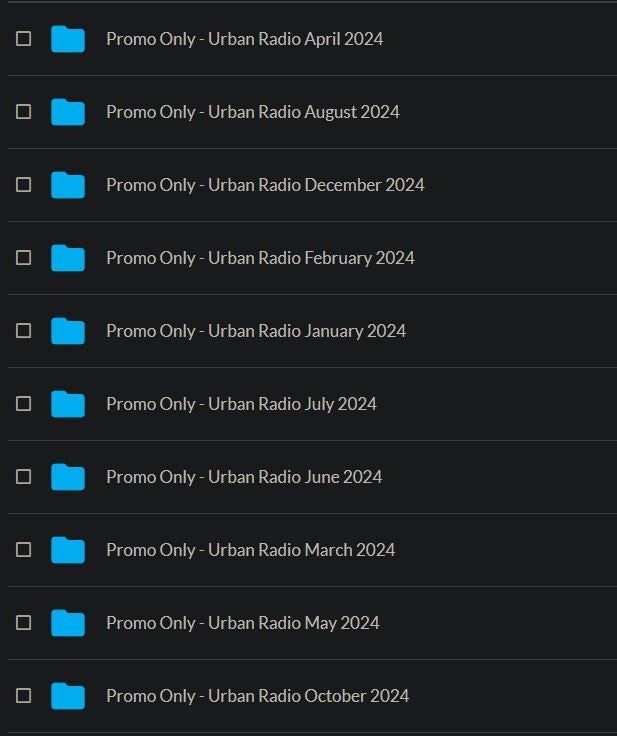Click the March 2024 folder icon

[x=68, y=550]
